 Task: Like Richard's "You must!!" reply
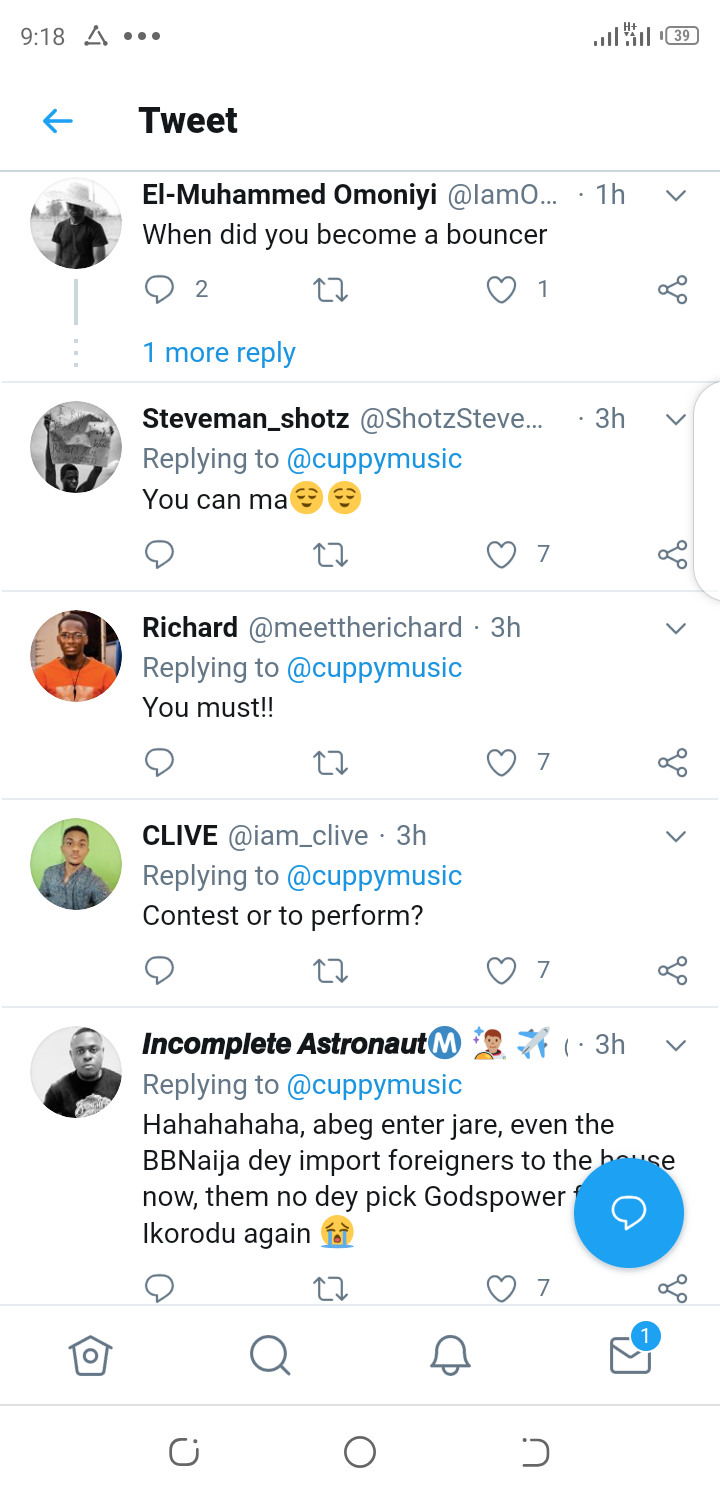(x=501, y=763)
